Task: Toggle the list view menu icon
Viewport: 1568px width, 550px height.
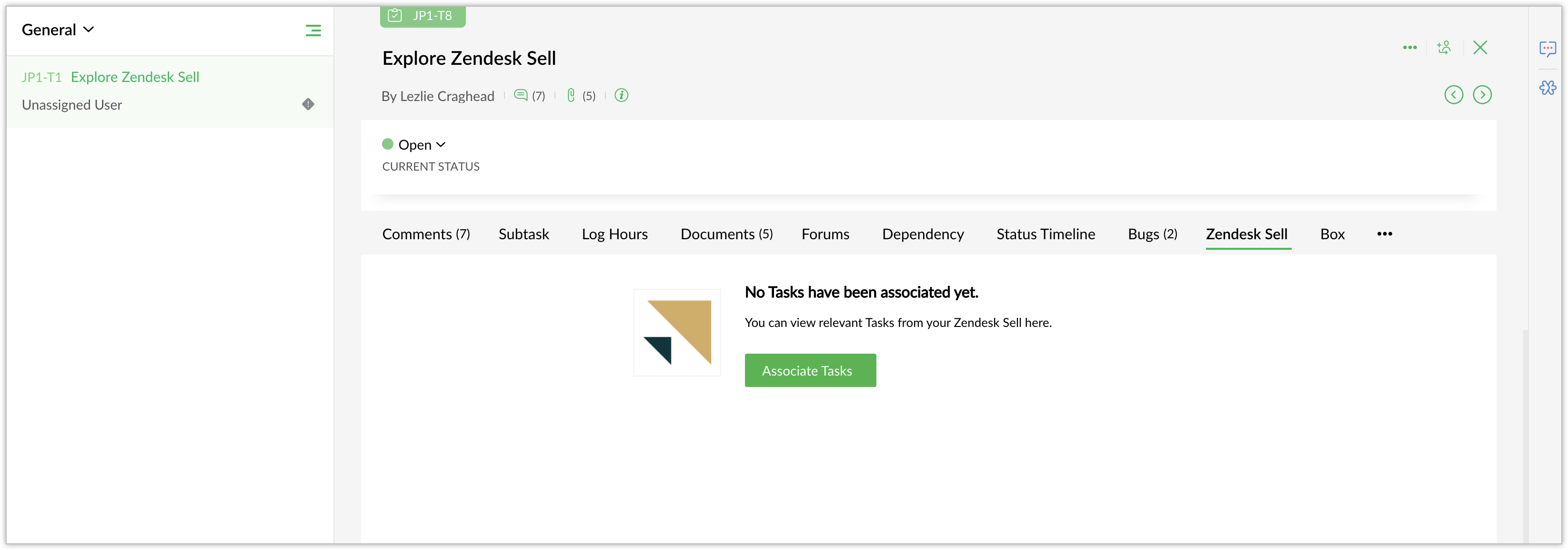Action: (x=313, y=31)
